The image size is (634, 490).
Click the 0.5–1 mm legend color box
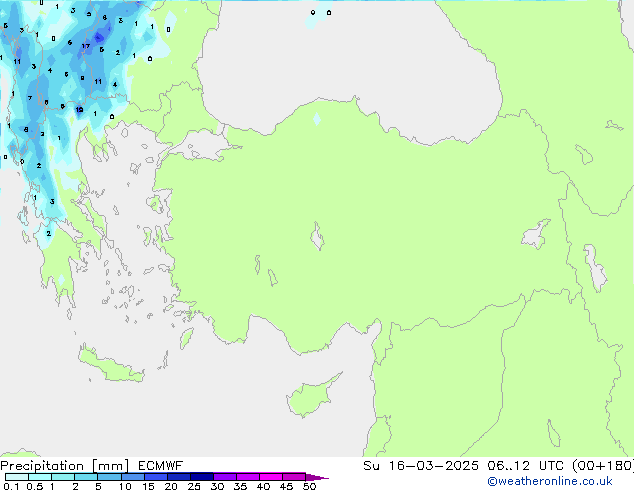[40, 477]
